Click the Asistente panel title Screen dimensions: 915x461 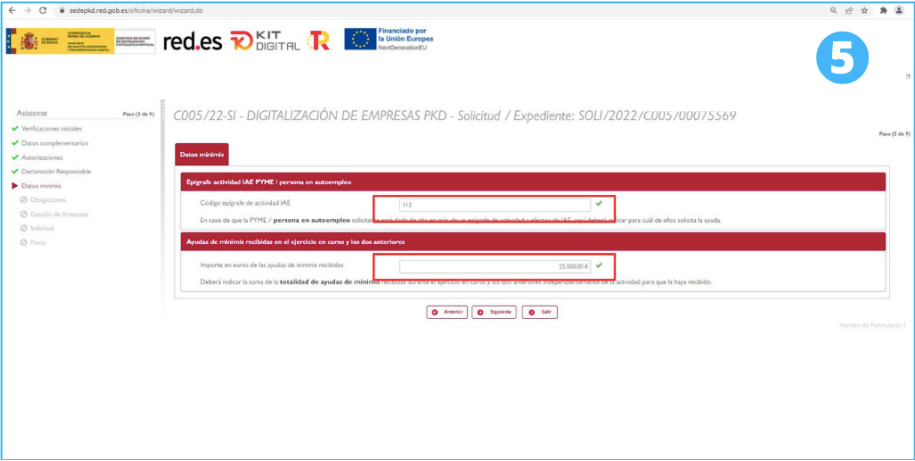coord(32,113)
